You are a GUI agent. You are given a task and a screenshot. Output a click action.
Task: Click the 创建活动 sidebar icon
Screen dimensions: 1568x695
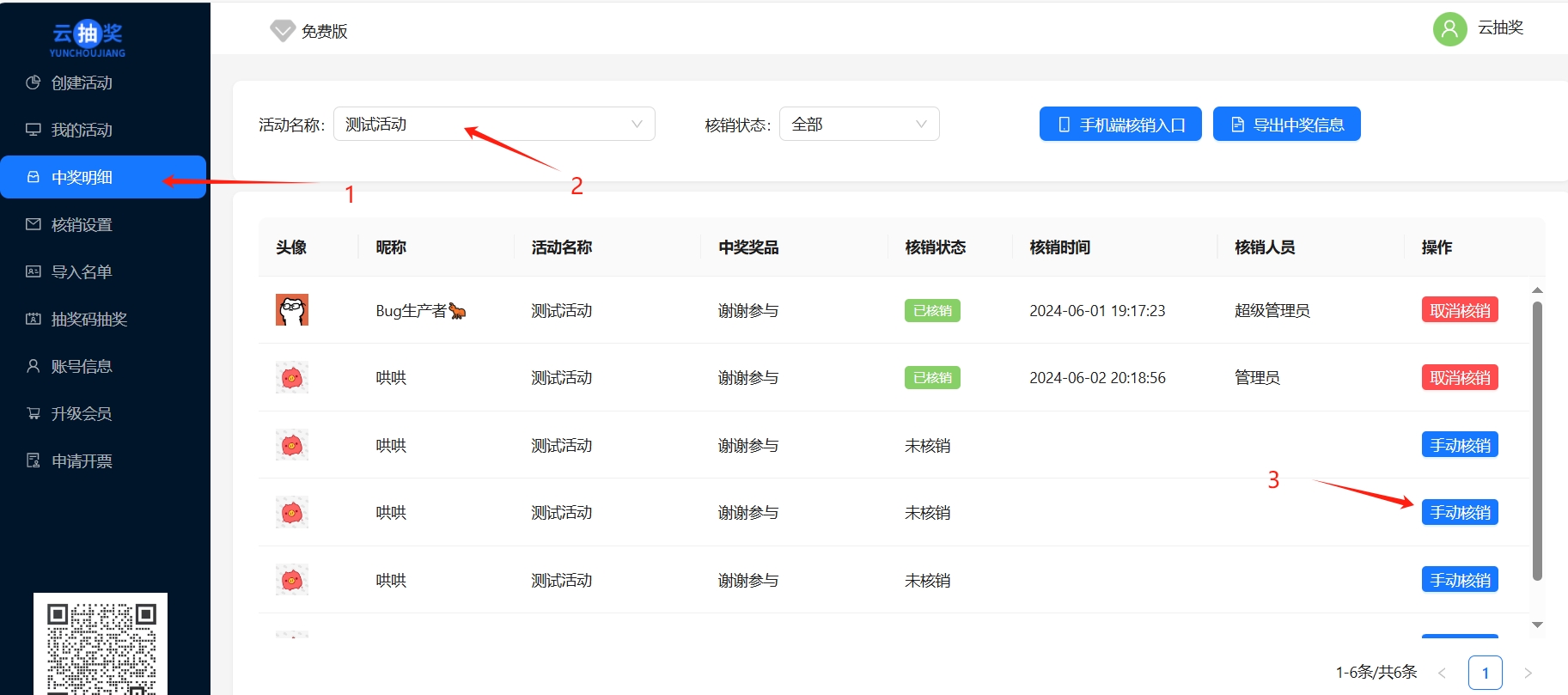34,82
